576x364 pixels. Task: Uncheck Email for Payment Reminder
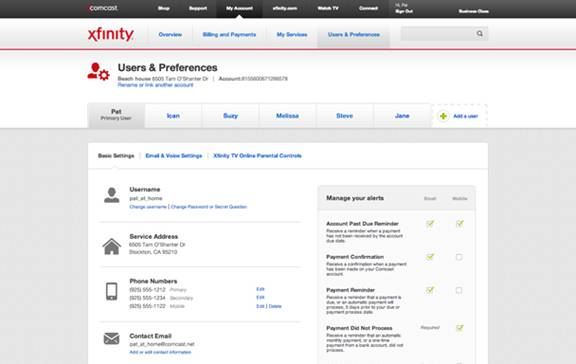(430, 290)
